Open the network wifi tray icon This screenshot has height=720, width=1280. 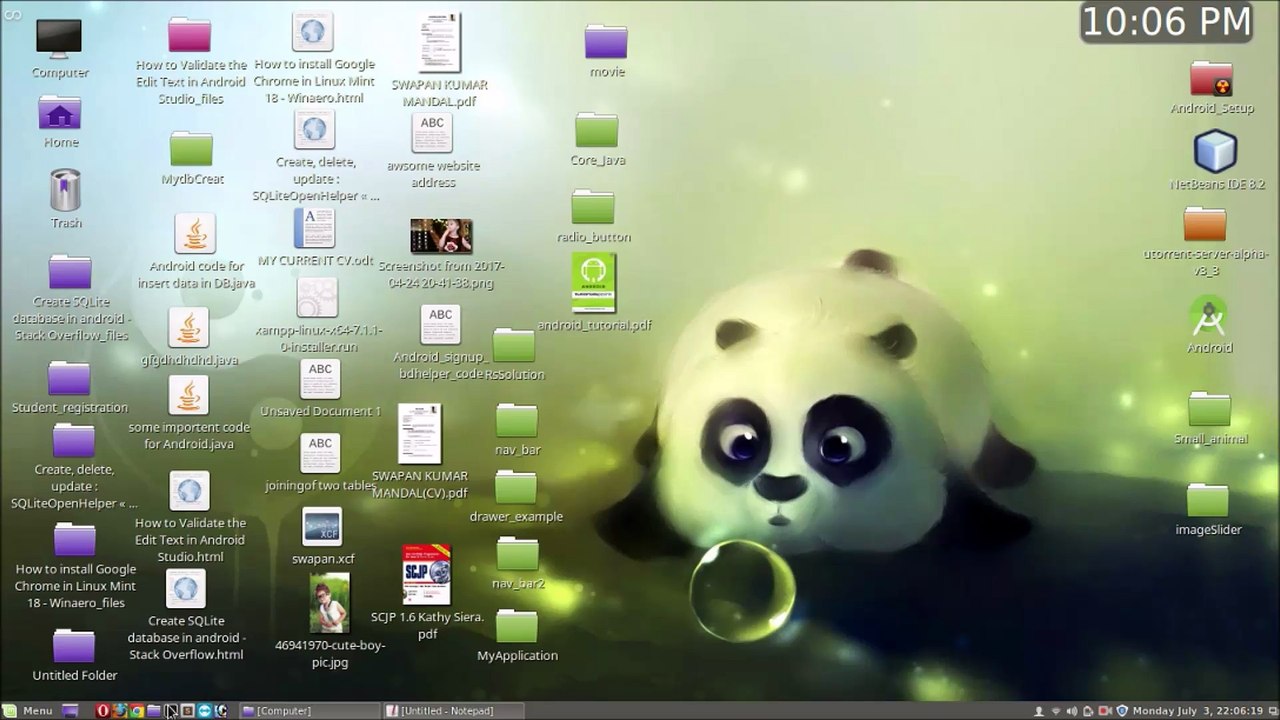[1056, 711]
